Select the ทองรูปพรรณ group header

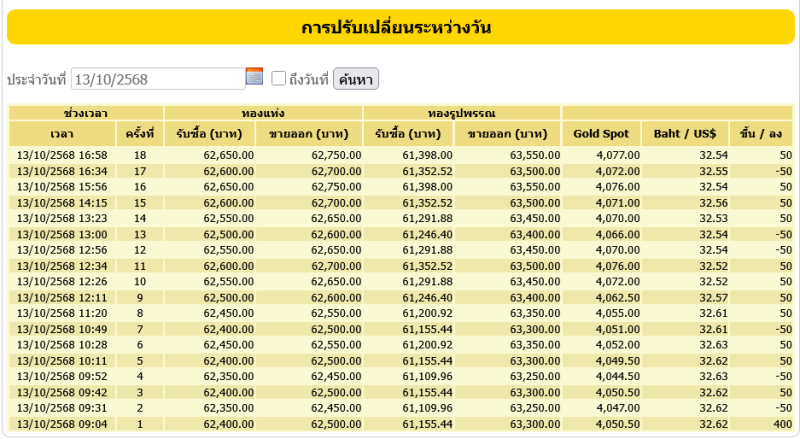(462, 112)
